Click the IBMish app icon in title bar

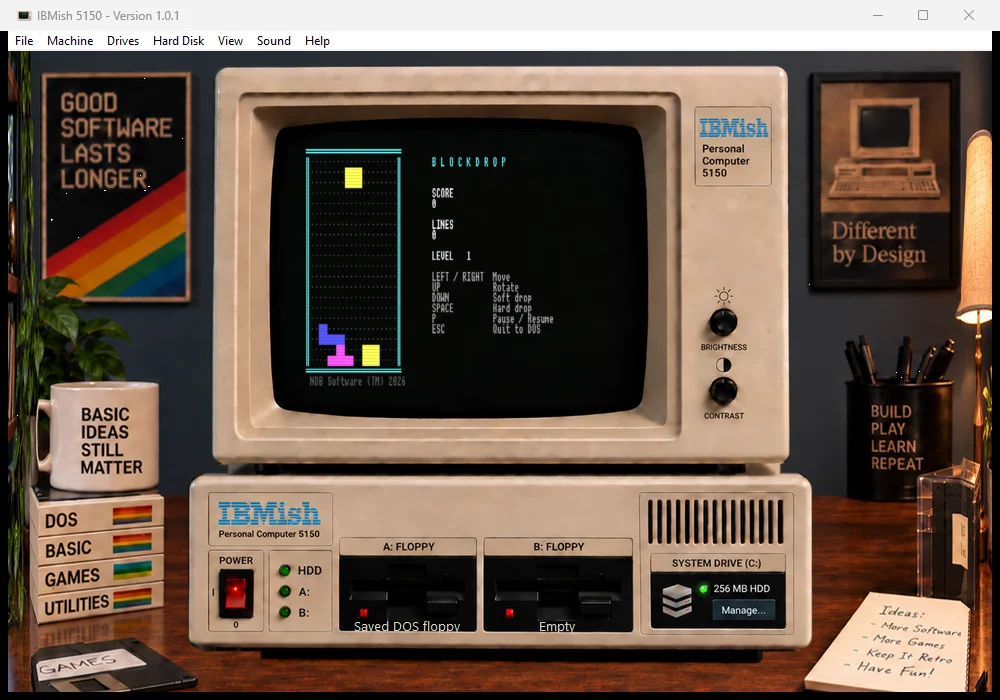tap(24, 15)
